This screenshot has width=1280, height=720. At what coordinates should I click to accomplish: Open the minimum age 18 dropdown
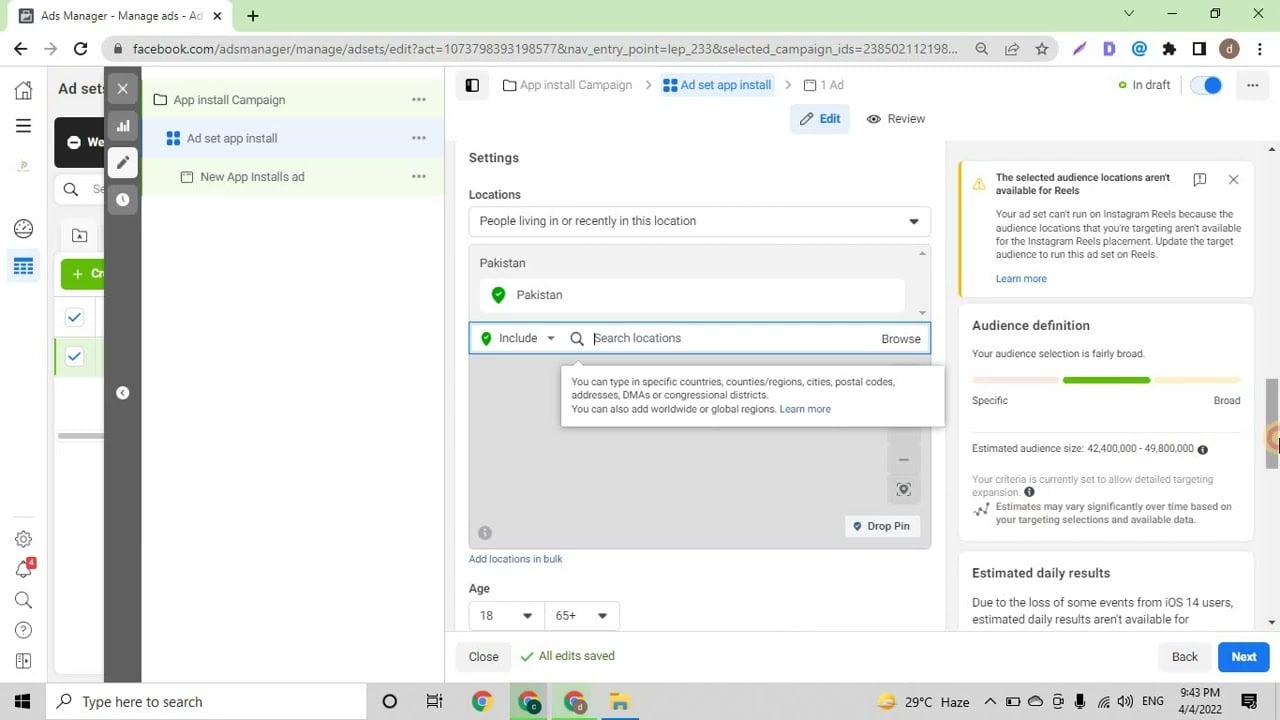(x=506, y=615)
